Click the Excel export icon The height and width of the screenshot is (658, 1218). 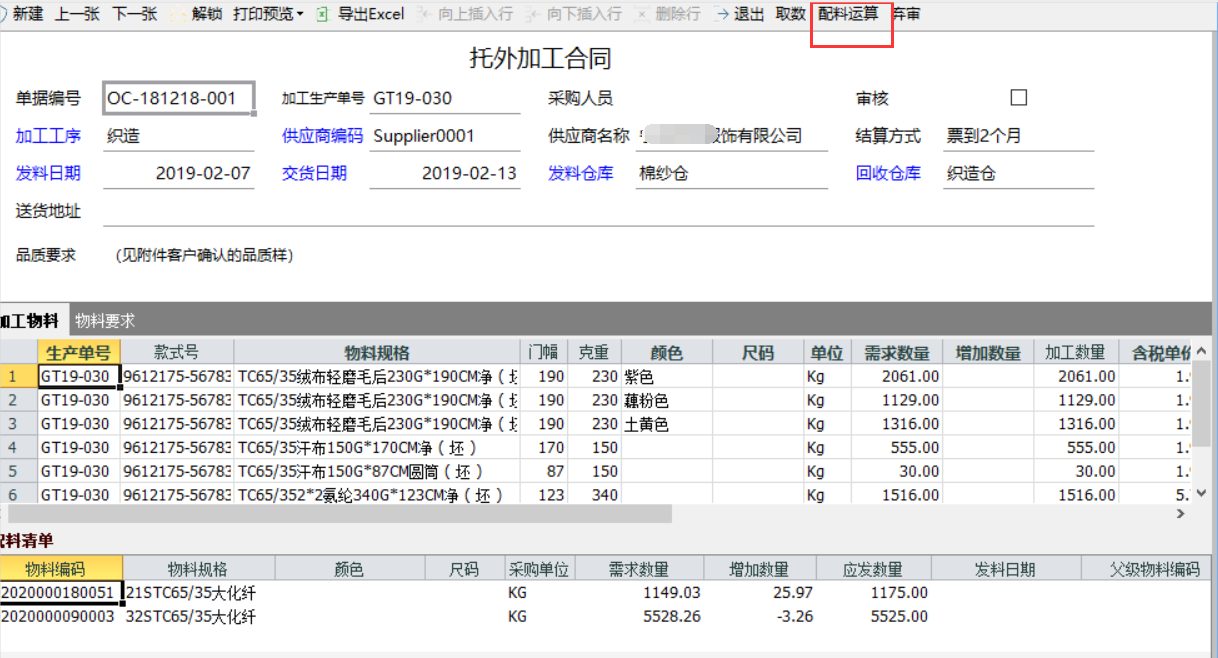[322, 15]
